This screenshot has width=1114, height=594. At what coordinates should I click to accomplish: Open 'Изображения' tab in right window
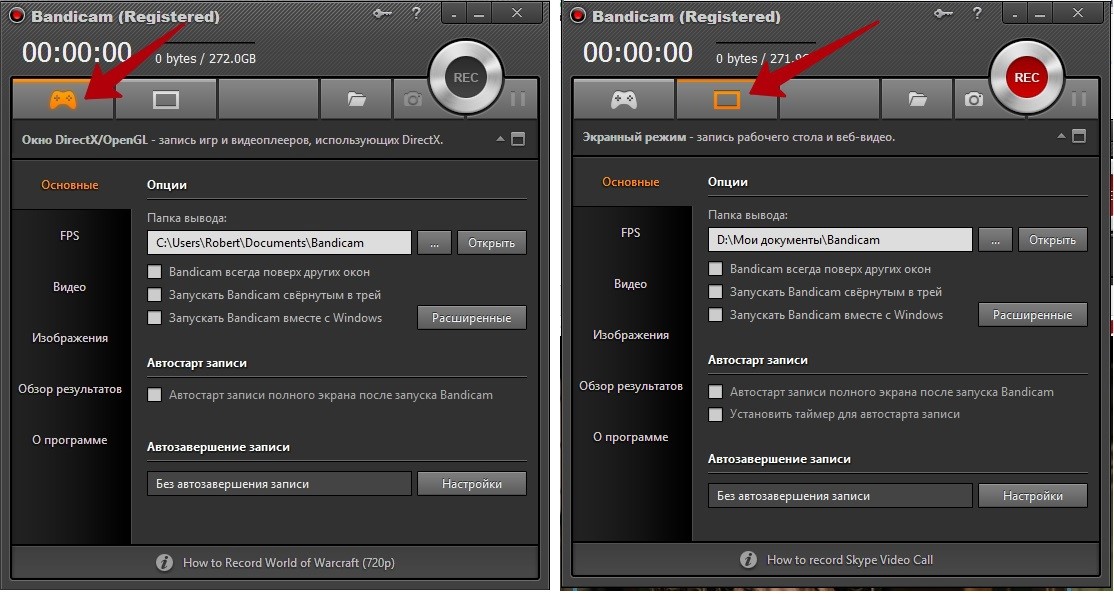click(631, 335)
